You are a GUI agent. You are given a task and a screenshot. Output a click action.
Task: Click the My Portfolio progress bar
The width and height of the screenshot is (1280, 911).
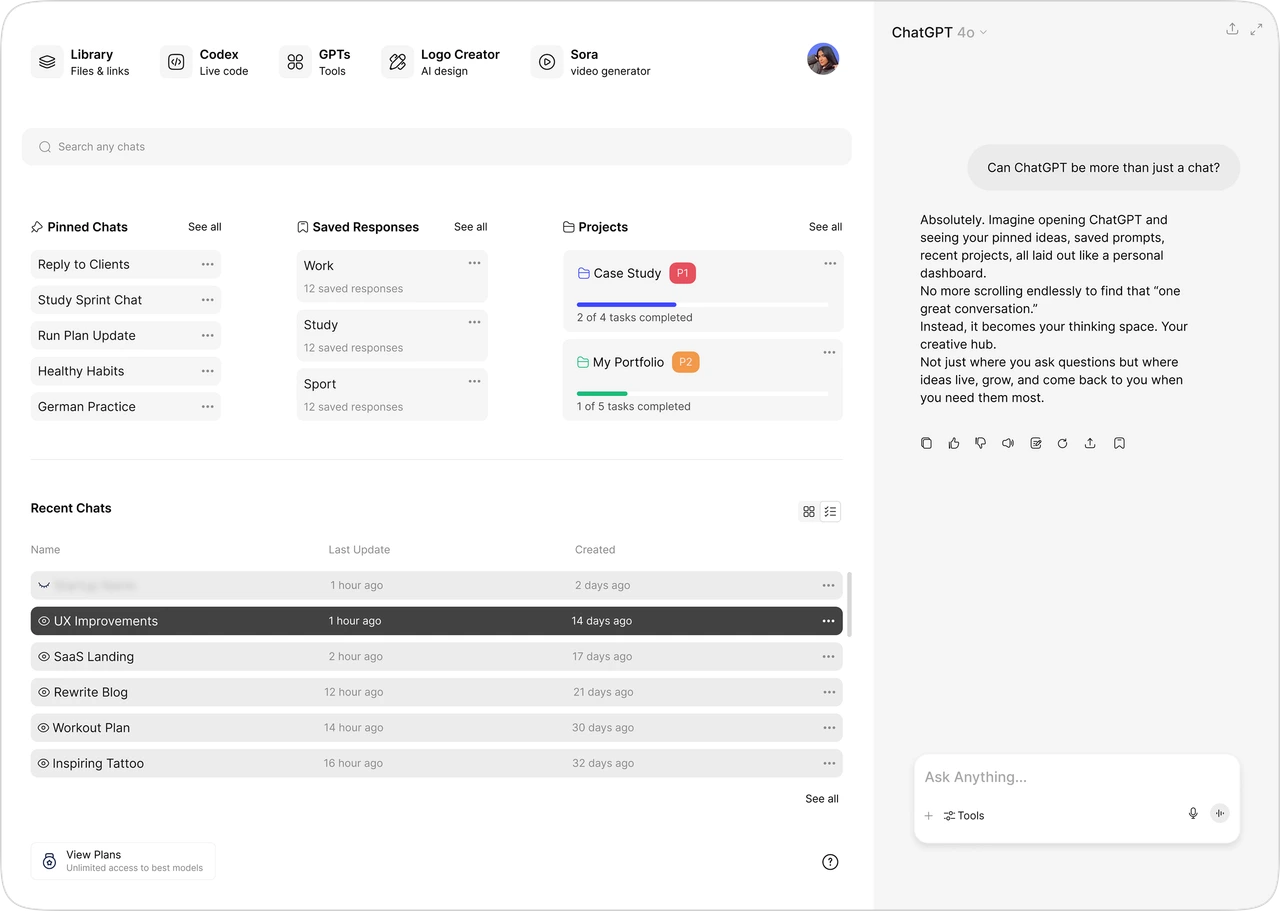(x=702, y=394)
